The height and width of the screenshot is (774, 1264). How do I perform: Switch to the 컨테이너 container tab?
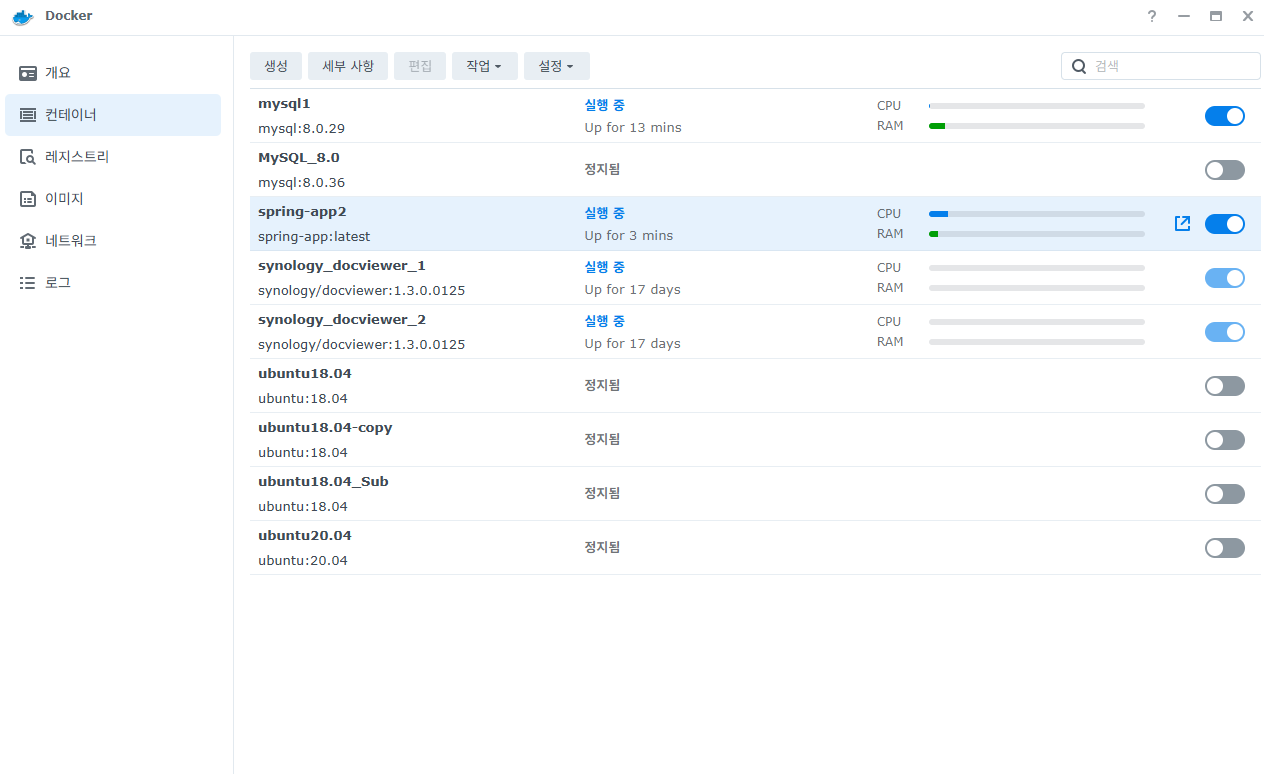[113, 115]
